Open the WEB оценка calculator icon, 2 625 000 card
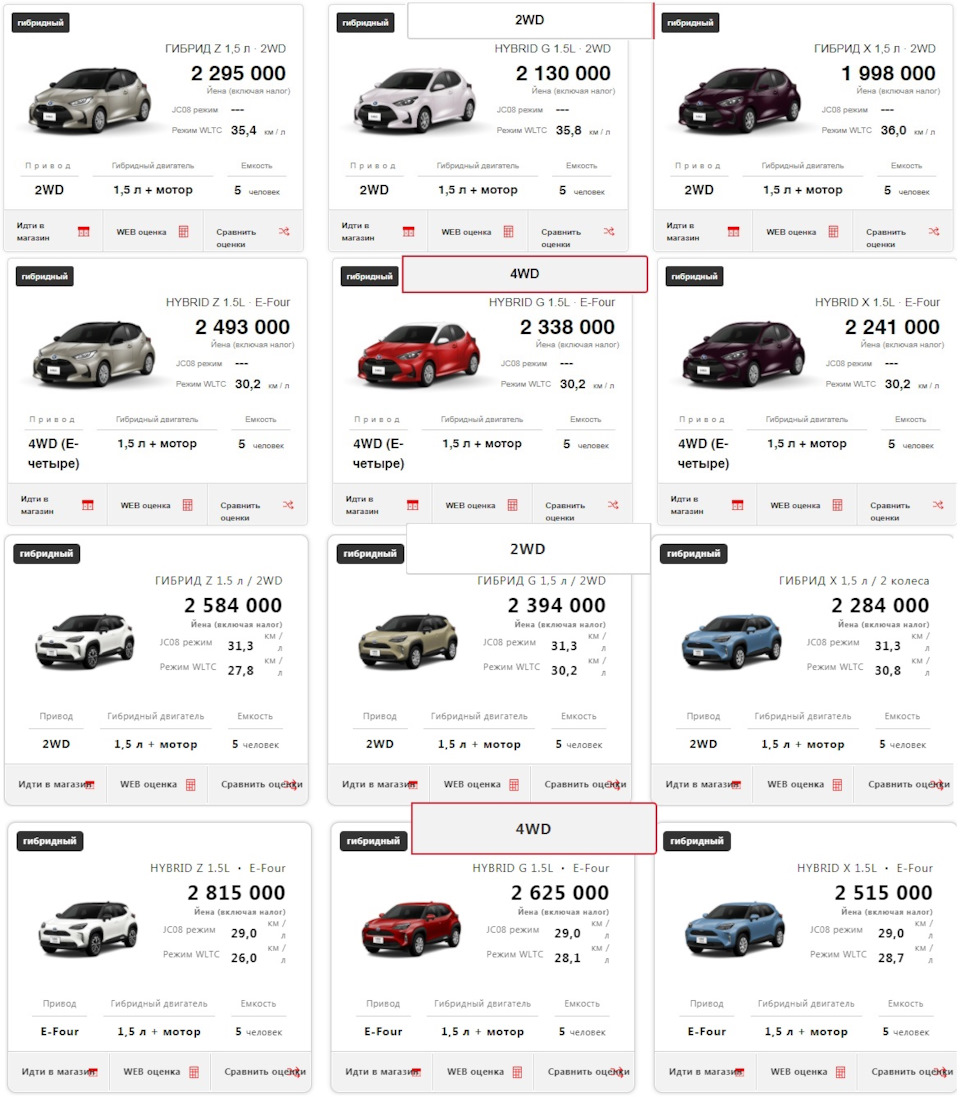 [518, 1073]
